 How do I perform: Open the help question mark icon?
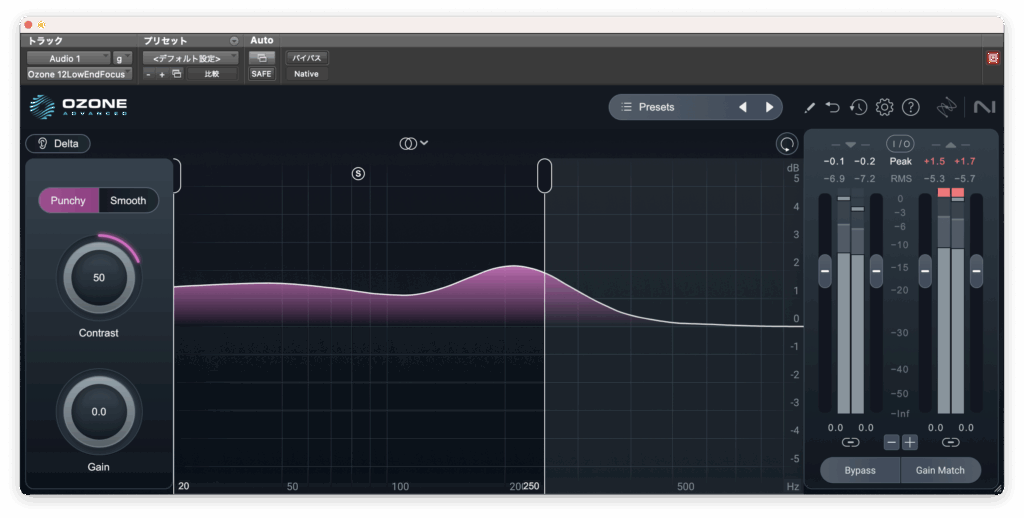[910, 107]
